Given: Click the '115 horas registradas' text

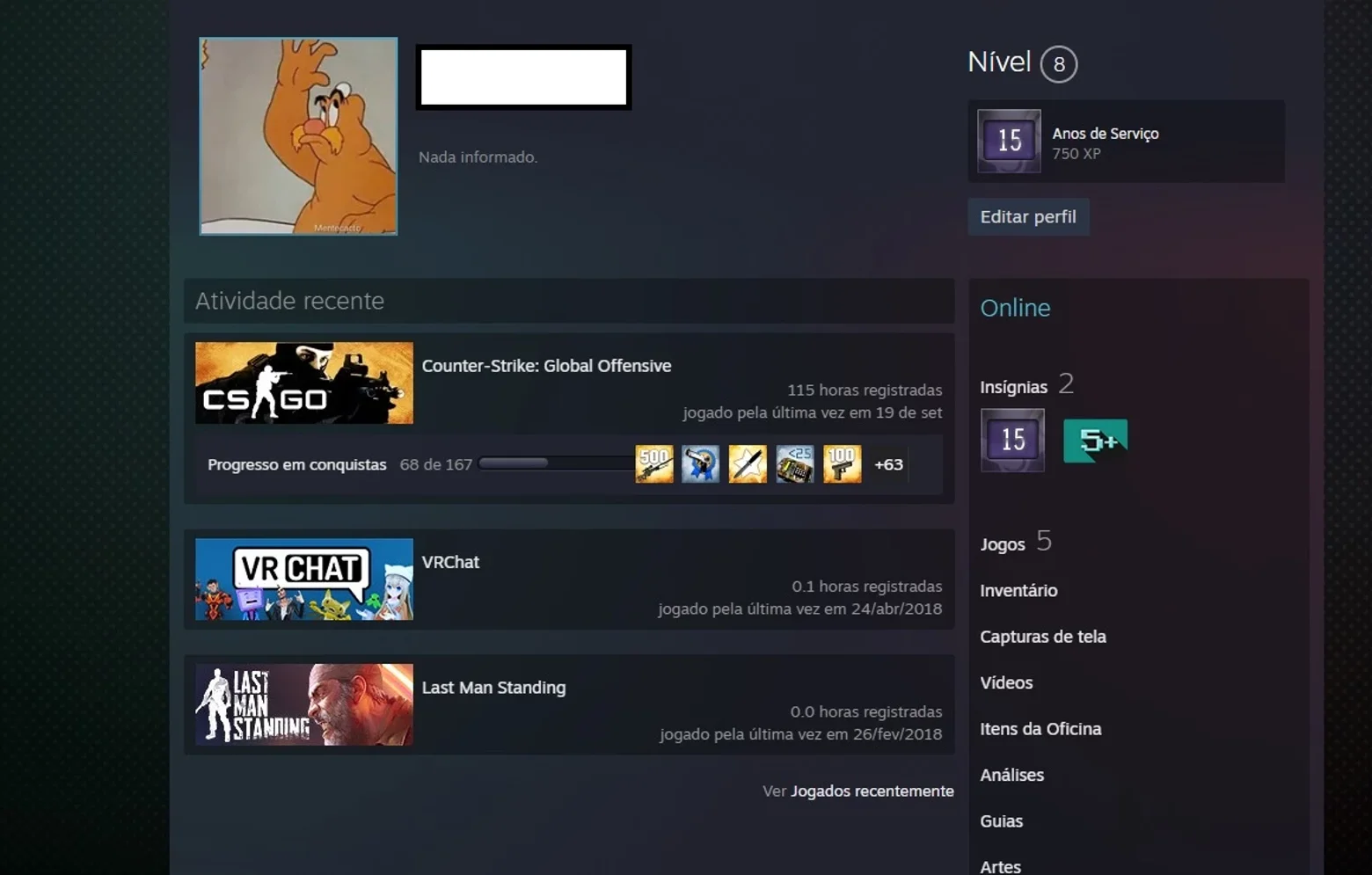Looking at the screenshot, I should [865, 390].
